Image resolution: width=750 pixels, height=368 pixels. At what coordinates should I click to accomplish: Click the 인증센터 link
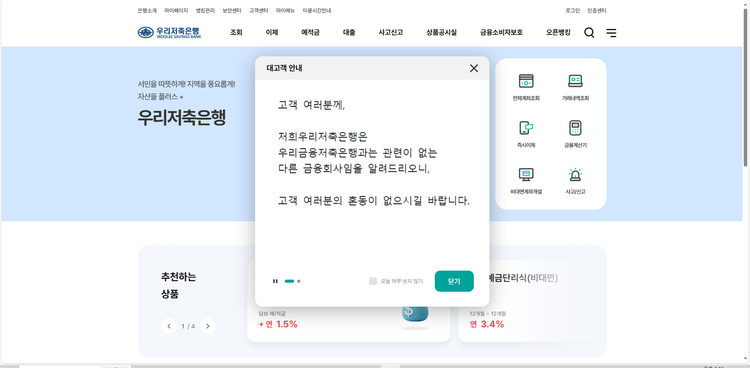[597, 11]
